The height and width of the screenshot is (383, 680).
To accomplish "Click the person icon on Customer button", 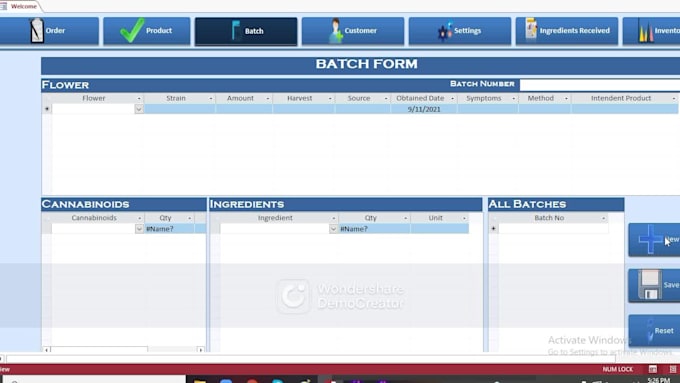I will (335, 30).
